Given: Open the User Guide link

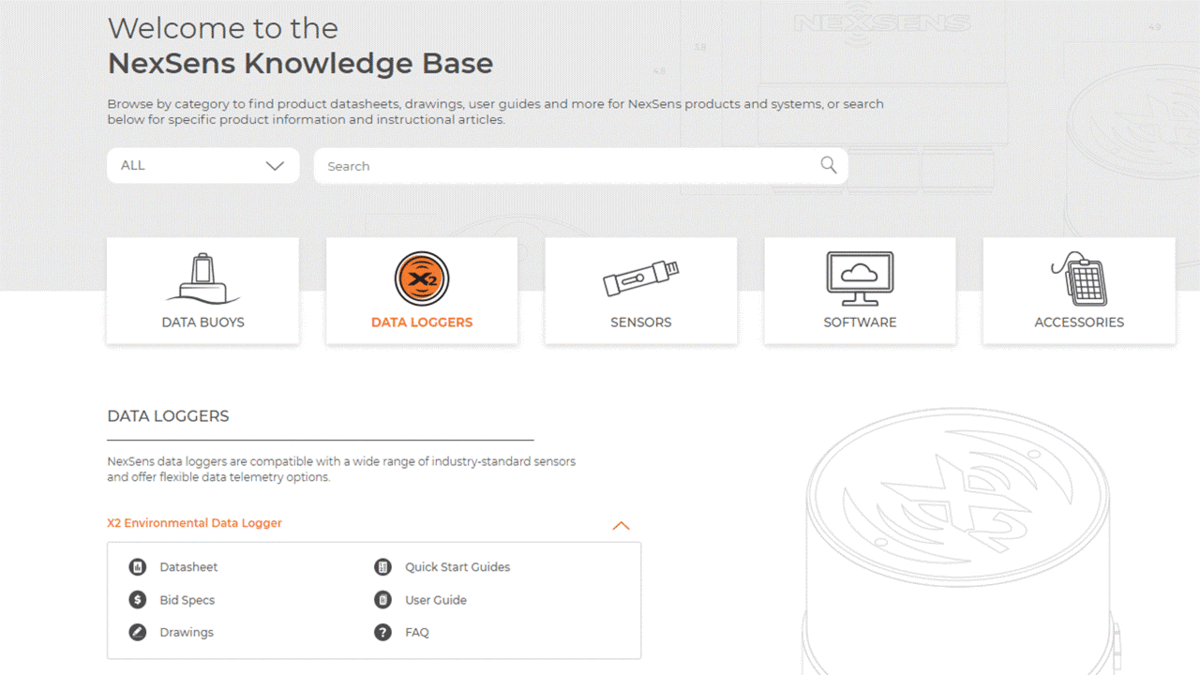Looking at the screenshot, I should coord(436,600).
